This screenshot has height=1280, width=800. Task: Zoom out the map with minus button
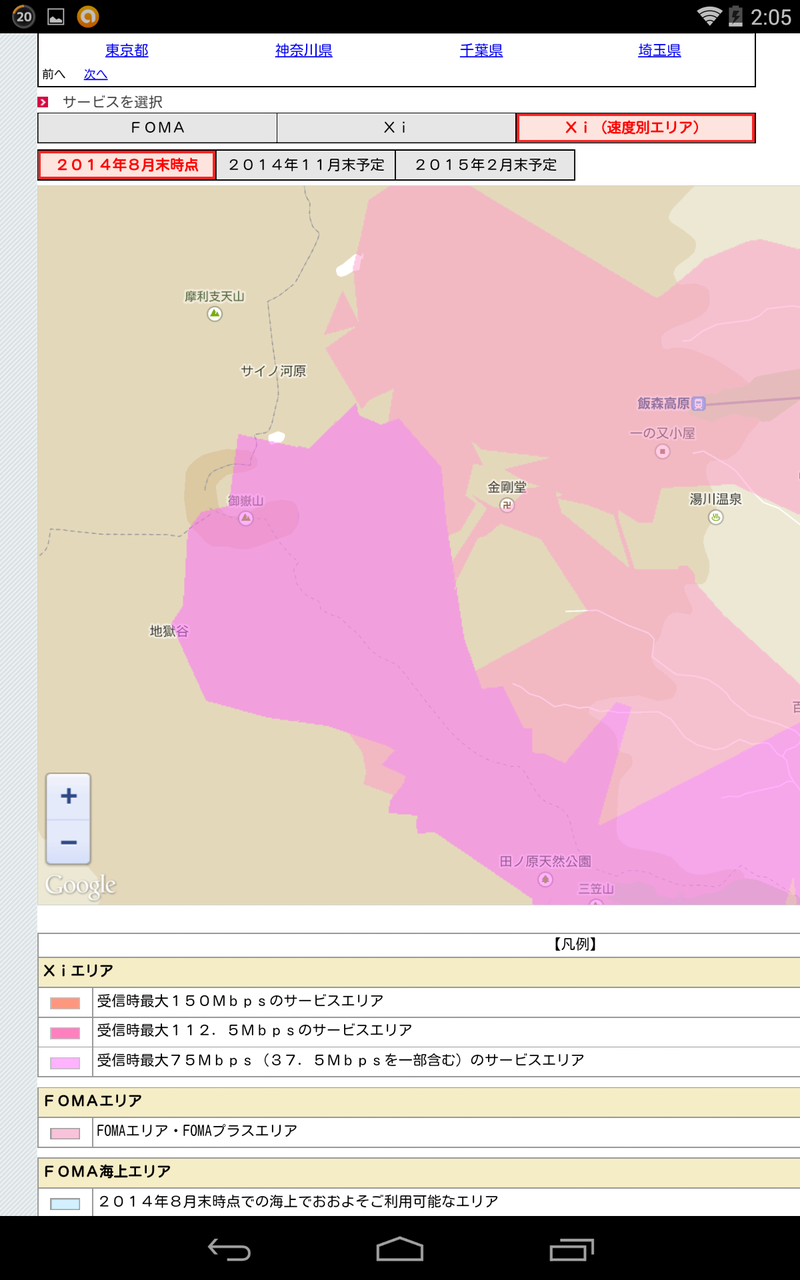pos(68,842)
